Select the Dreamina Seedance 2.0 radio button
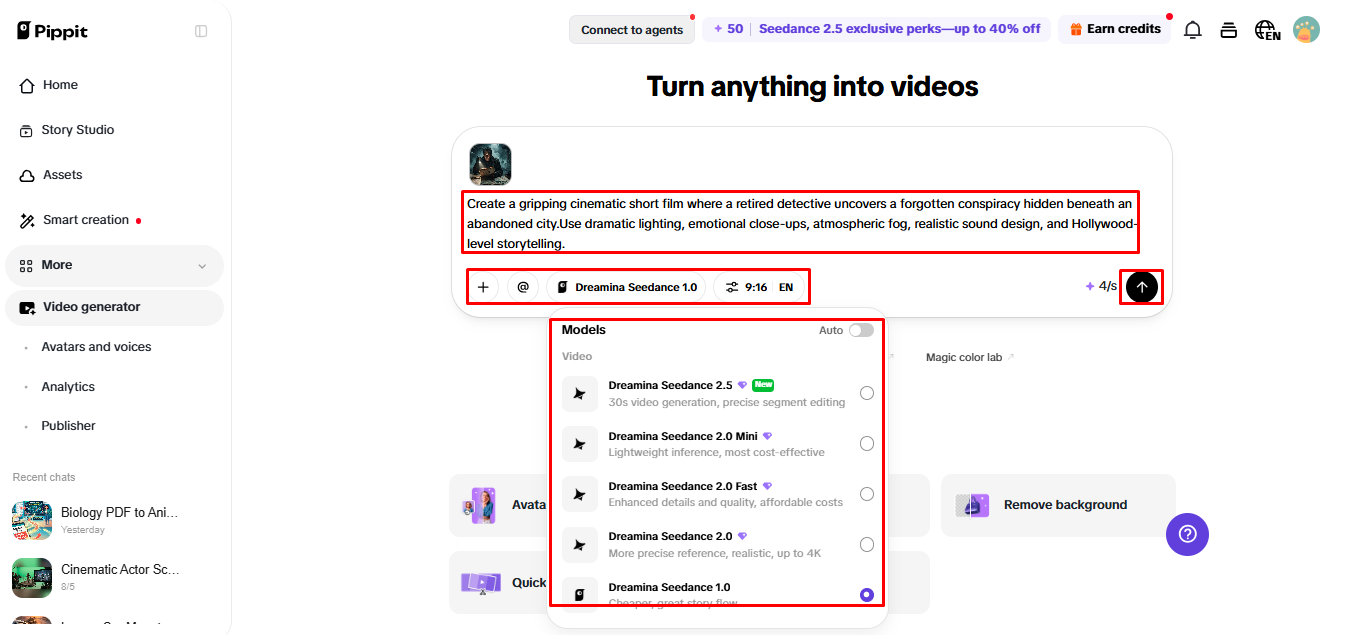This screenshot has width=1363, height=635. pyautogui.click(x=867, y=545)
